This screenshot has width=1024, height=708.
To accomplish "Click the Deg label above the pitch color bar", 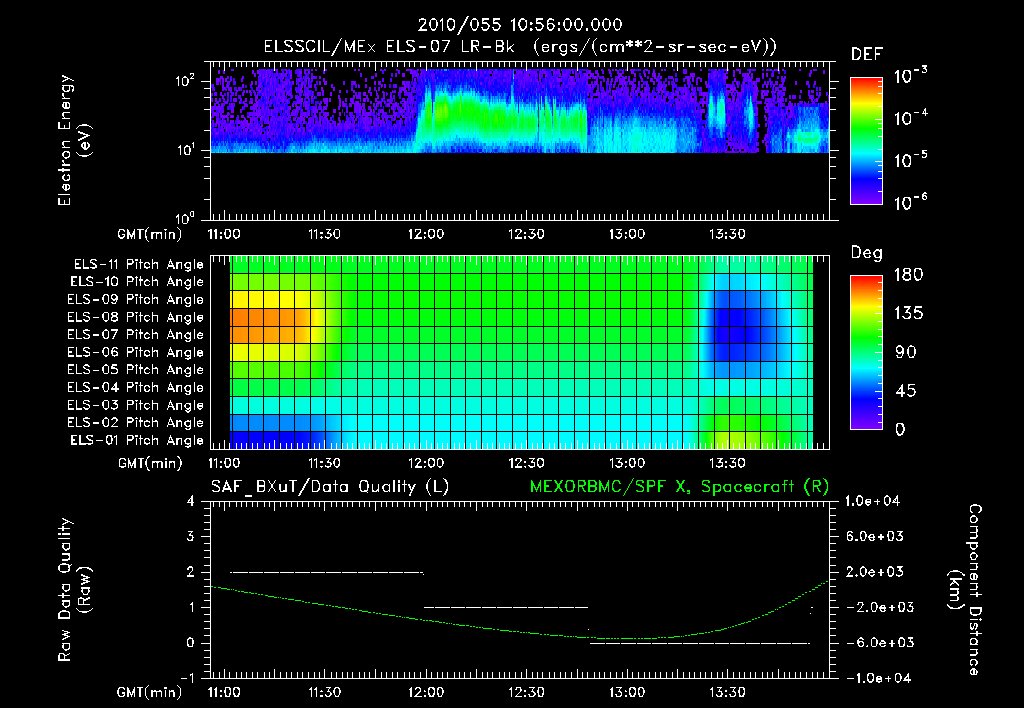I will (866, 253).
